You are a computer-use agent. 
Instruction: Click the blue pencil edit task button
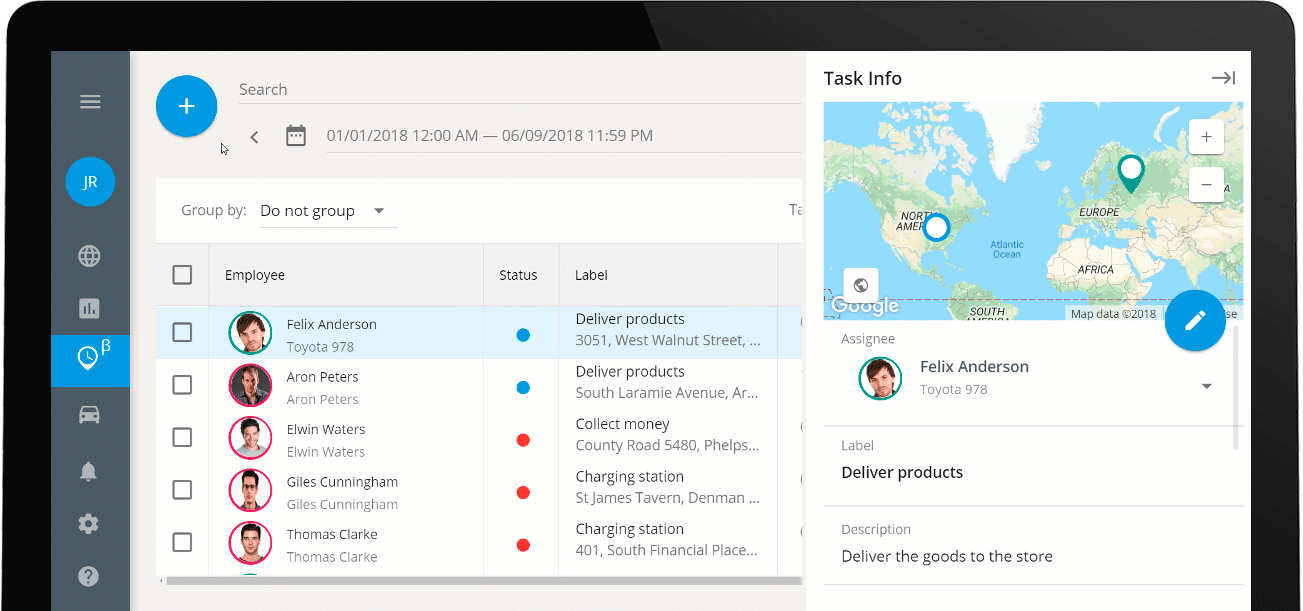(x=1195, y=321)
